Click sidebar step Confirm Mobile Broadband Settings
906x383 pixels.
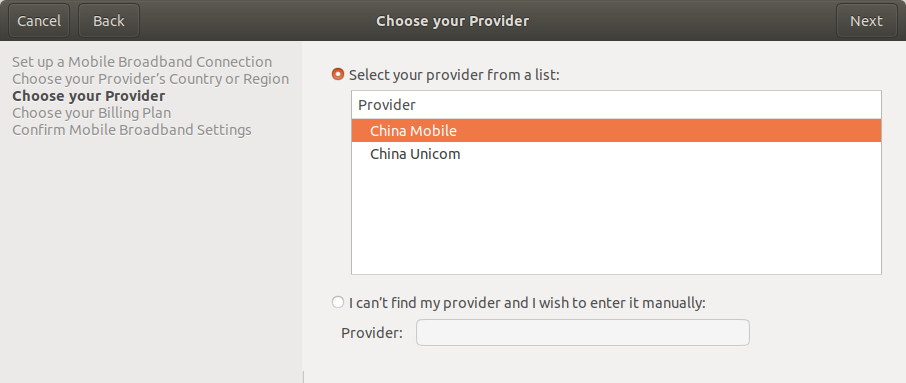(132, 129)
